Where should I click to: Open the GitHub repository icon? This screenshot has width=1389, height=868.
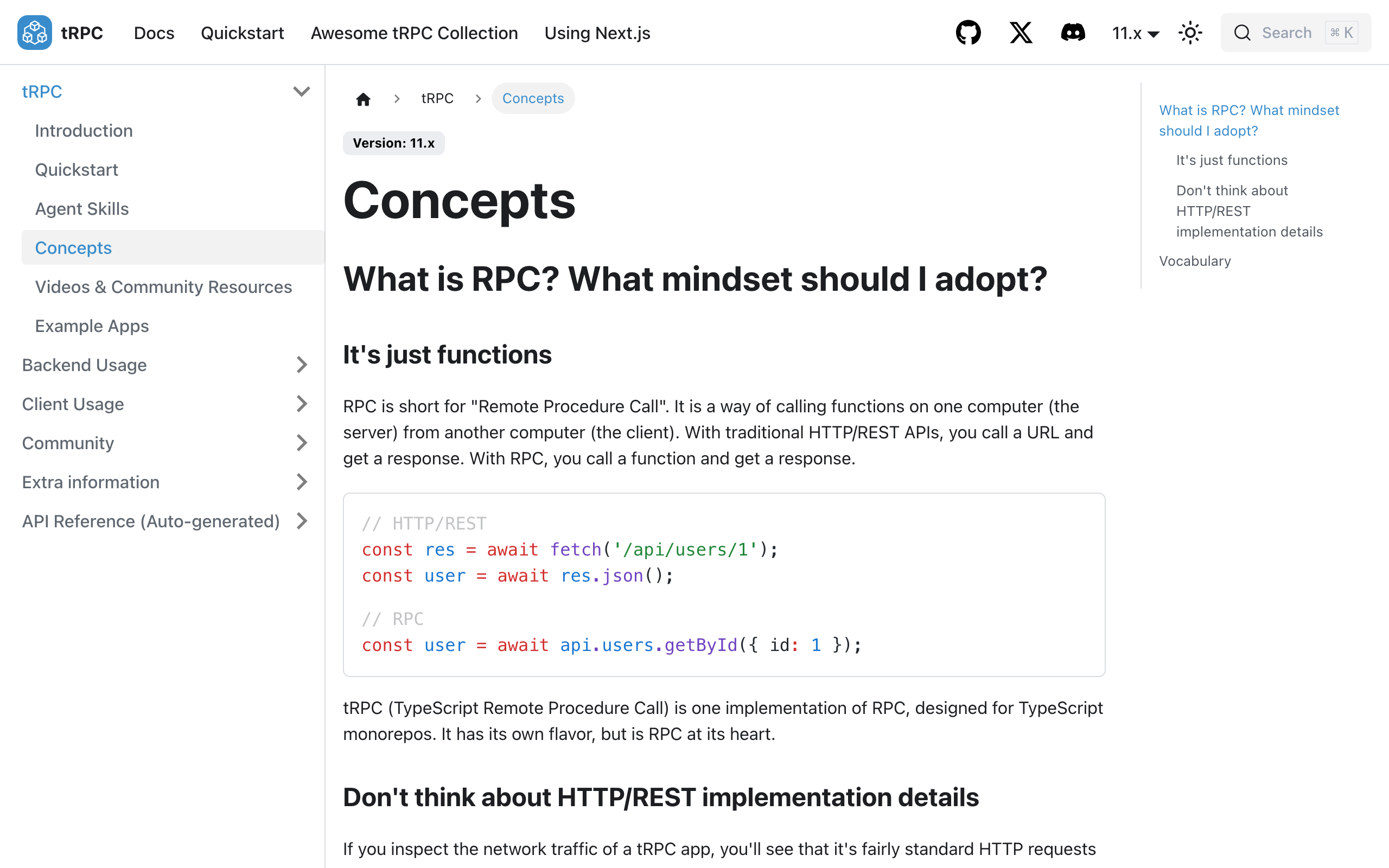968,33
